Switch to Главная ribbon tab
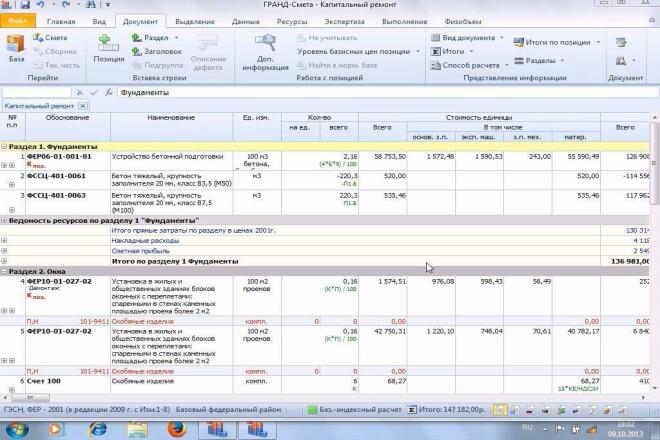The image size is (660, 440). [61, 21]
